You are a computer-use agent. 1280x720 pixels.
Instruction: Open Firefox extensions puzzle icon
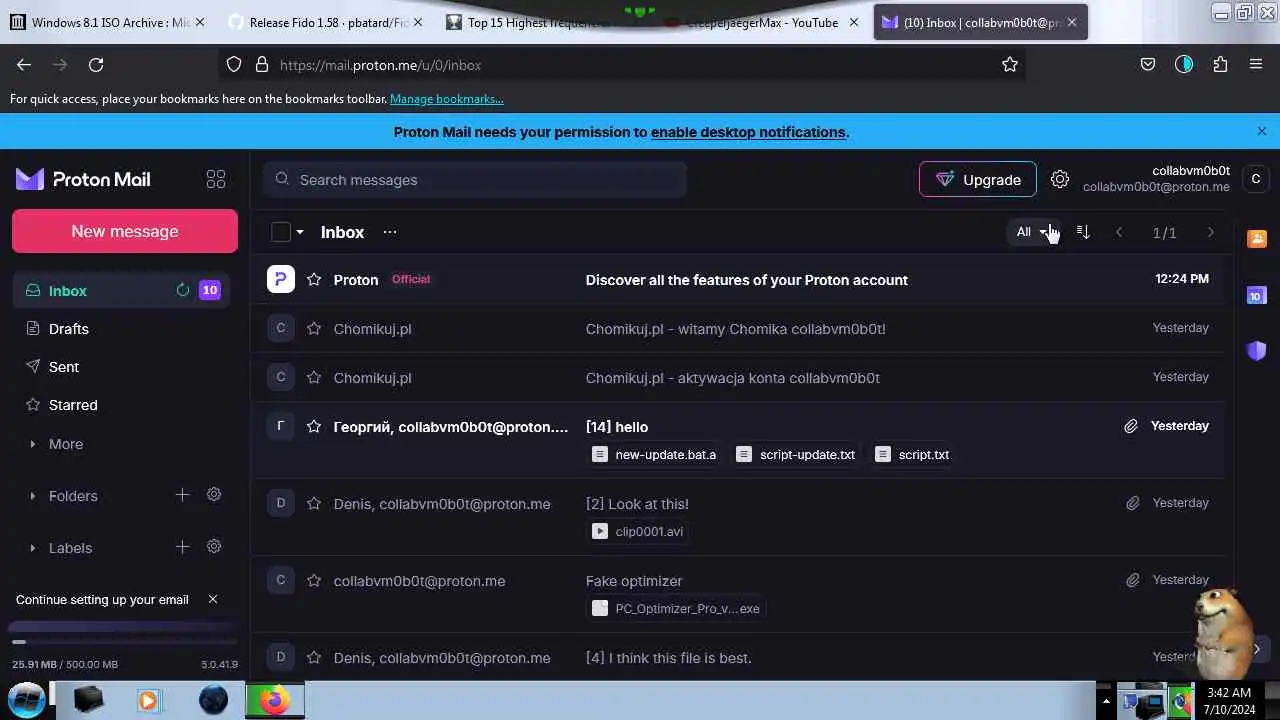1220,65
